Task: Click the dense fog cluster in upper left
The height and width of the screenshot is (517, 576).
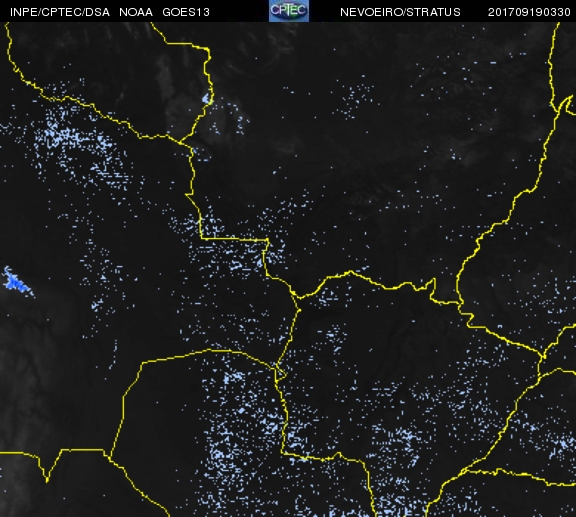Action: point(73,138)
